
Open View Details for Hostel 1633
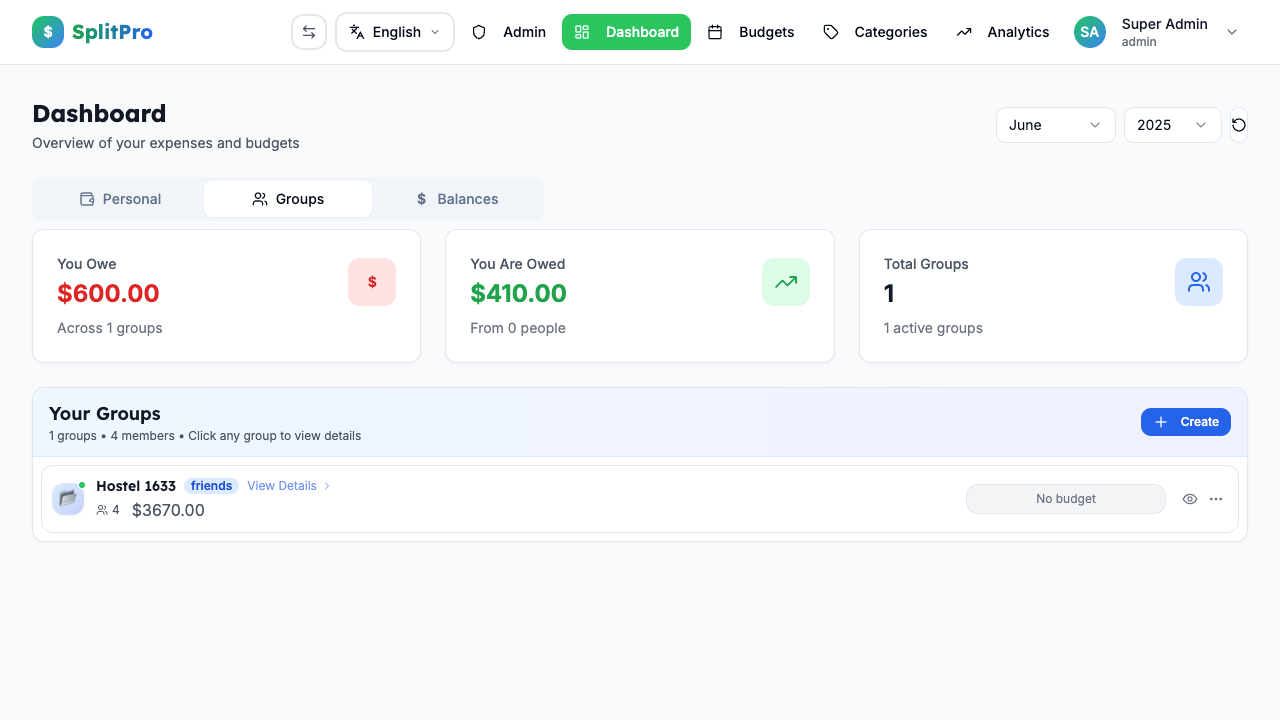282,485
